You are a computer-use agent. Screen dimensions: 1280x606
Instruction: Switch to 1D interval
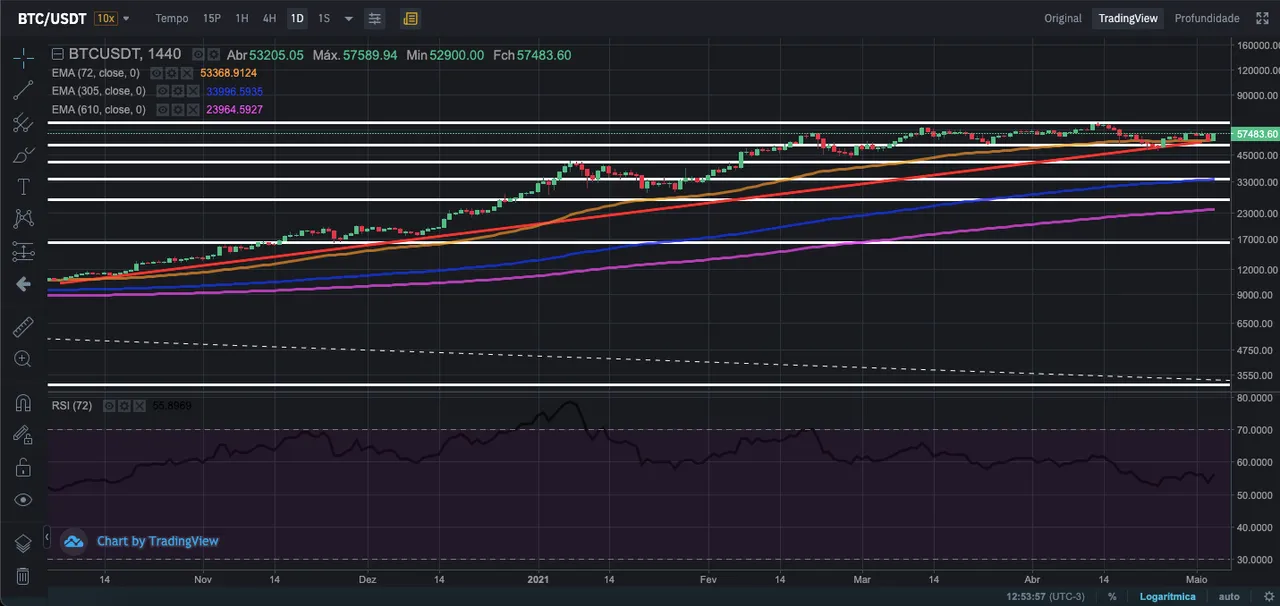pyautogui.click(x=297, y=18)
